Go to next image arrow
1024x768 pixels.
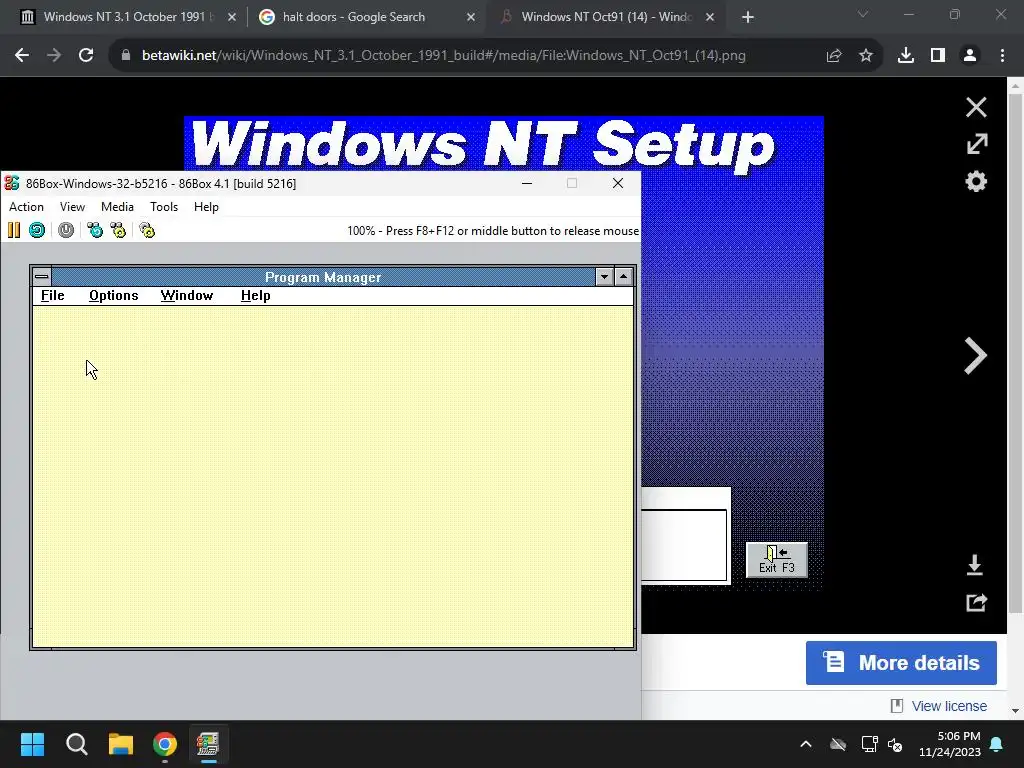tap(976, 356)
